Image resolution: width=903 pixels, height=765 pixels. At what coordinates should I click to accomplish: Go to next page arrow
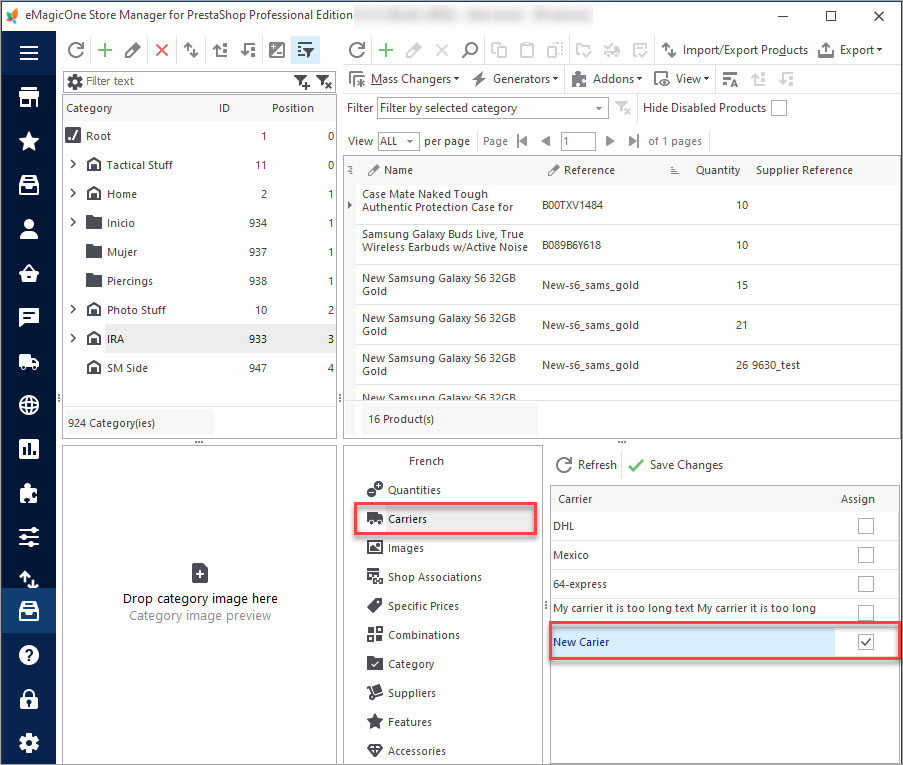[610, 141]
